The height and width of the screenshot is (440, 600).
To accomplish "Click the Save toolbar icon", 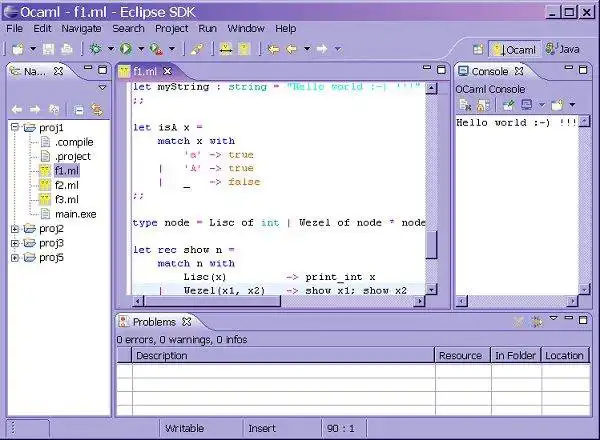I will click(x=48, y=49).
